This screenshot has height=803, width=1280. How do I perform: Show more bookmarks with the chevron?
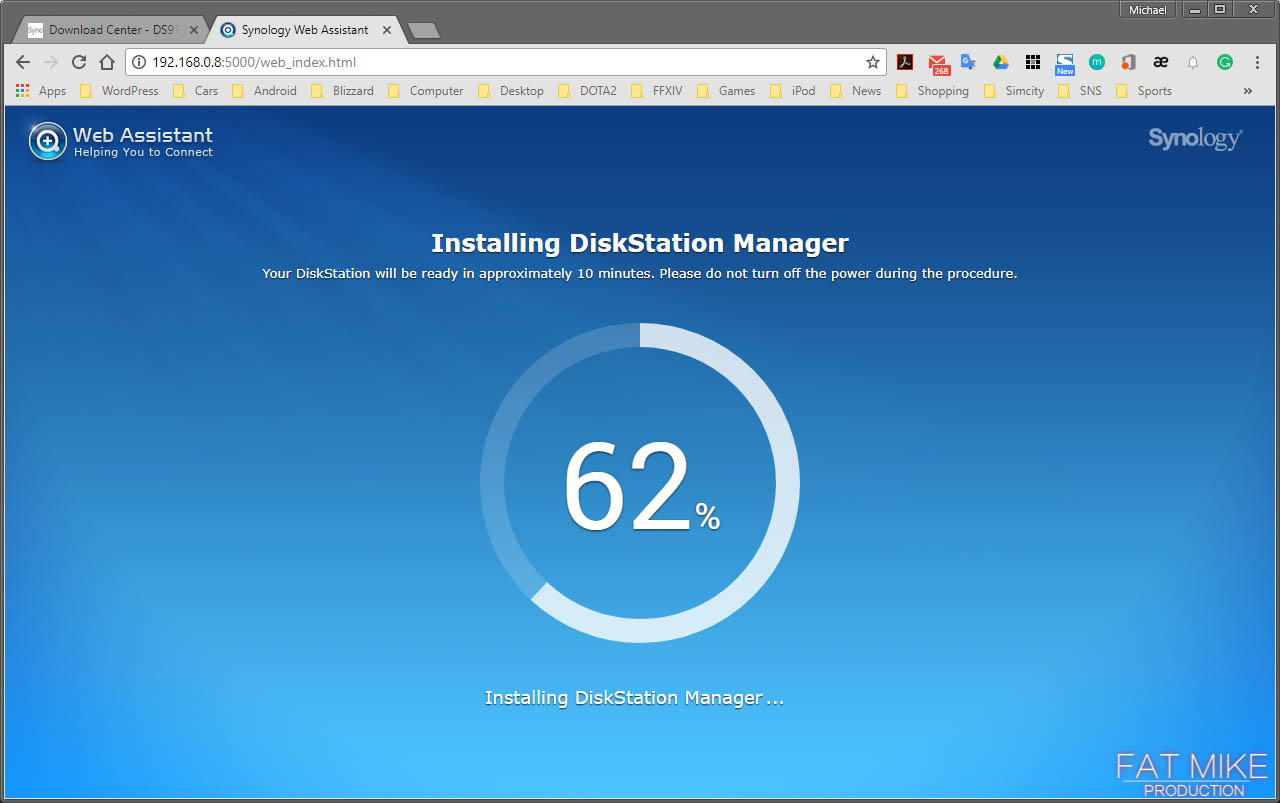pos(1248,91)
